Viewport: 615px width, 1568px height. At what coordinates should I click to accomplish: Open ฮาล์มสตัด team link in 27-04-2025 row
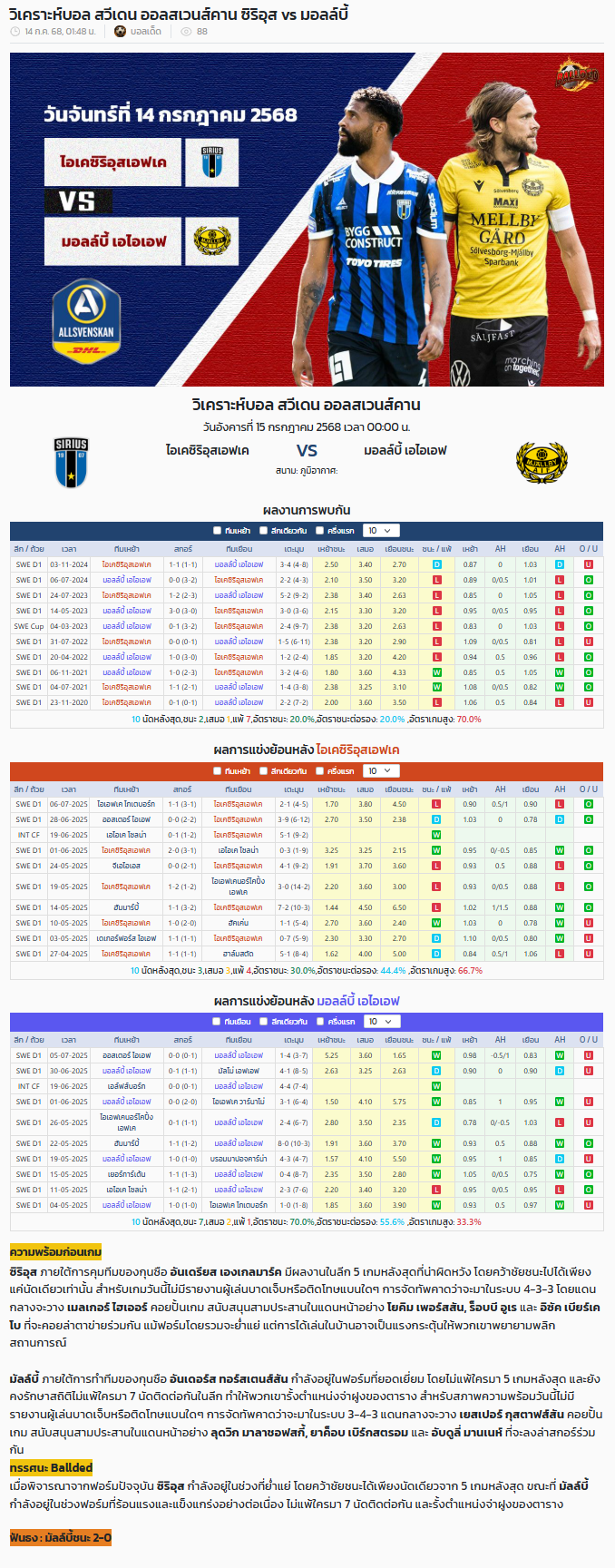point(239,954)
